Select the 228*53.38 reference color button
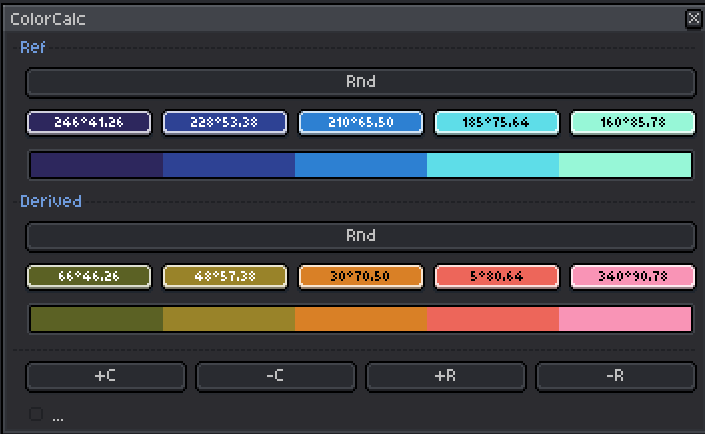 click(225, 122)
